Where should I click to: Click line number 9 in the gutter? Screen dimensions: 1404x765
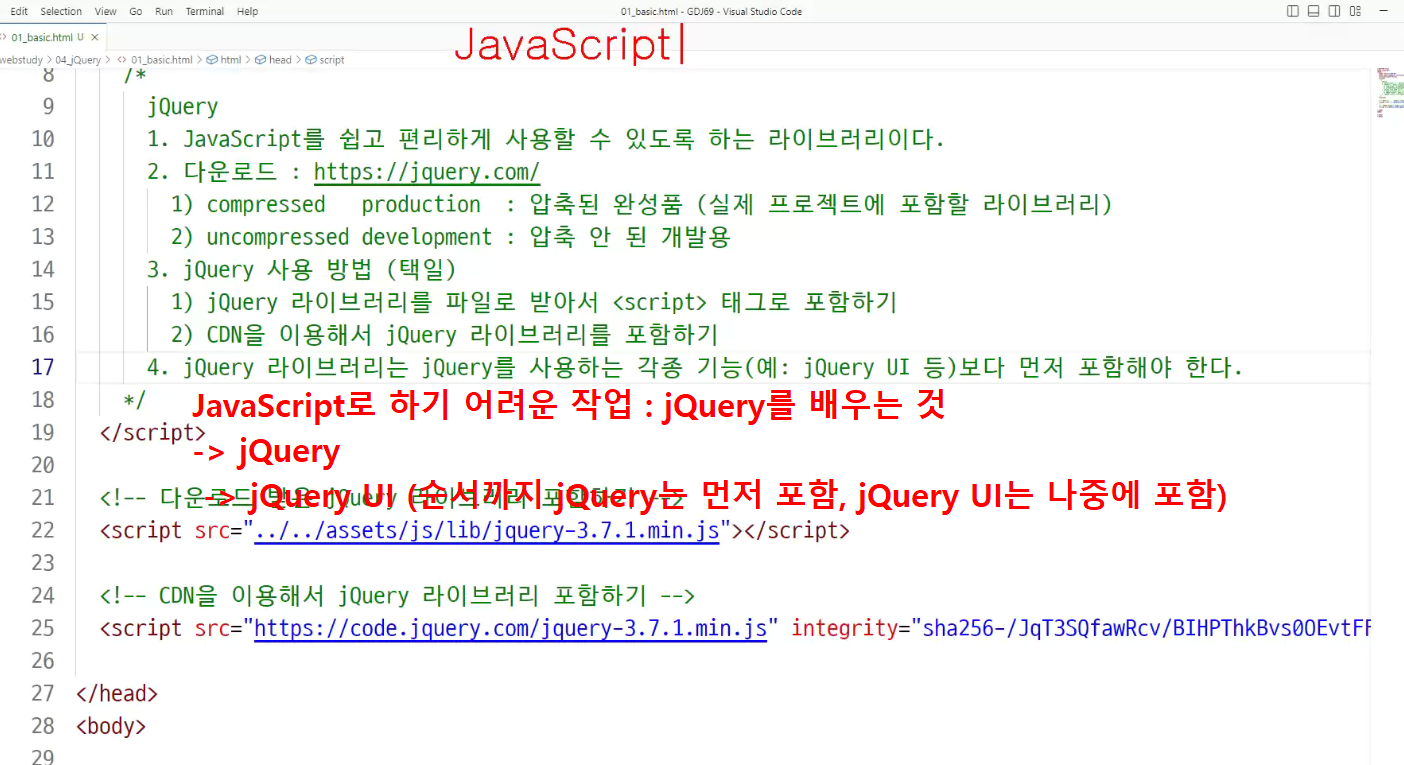pyautogui.click(x=49, y=106)
